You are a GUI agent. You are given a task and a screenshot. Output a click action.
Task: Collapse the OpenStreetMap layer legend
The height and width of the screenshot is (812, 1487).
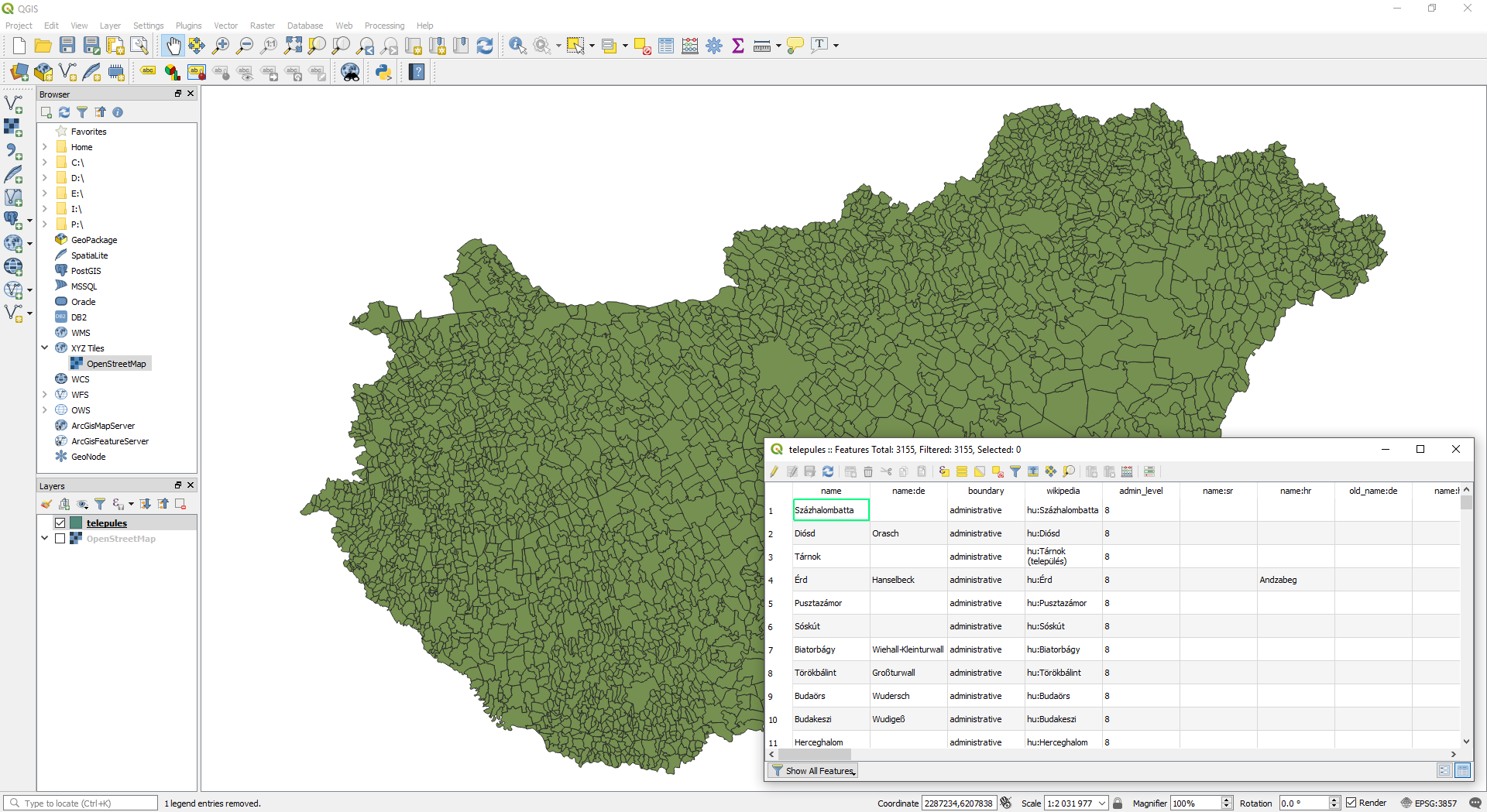click(45, 539)
